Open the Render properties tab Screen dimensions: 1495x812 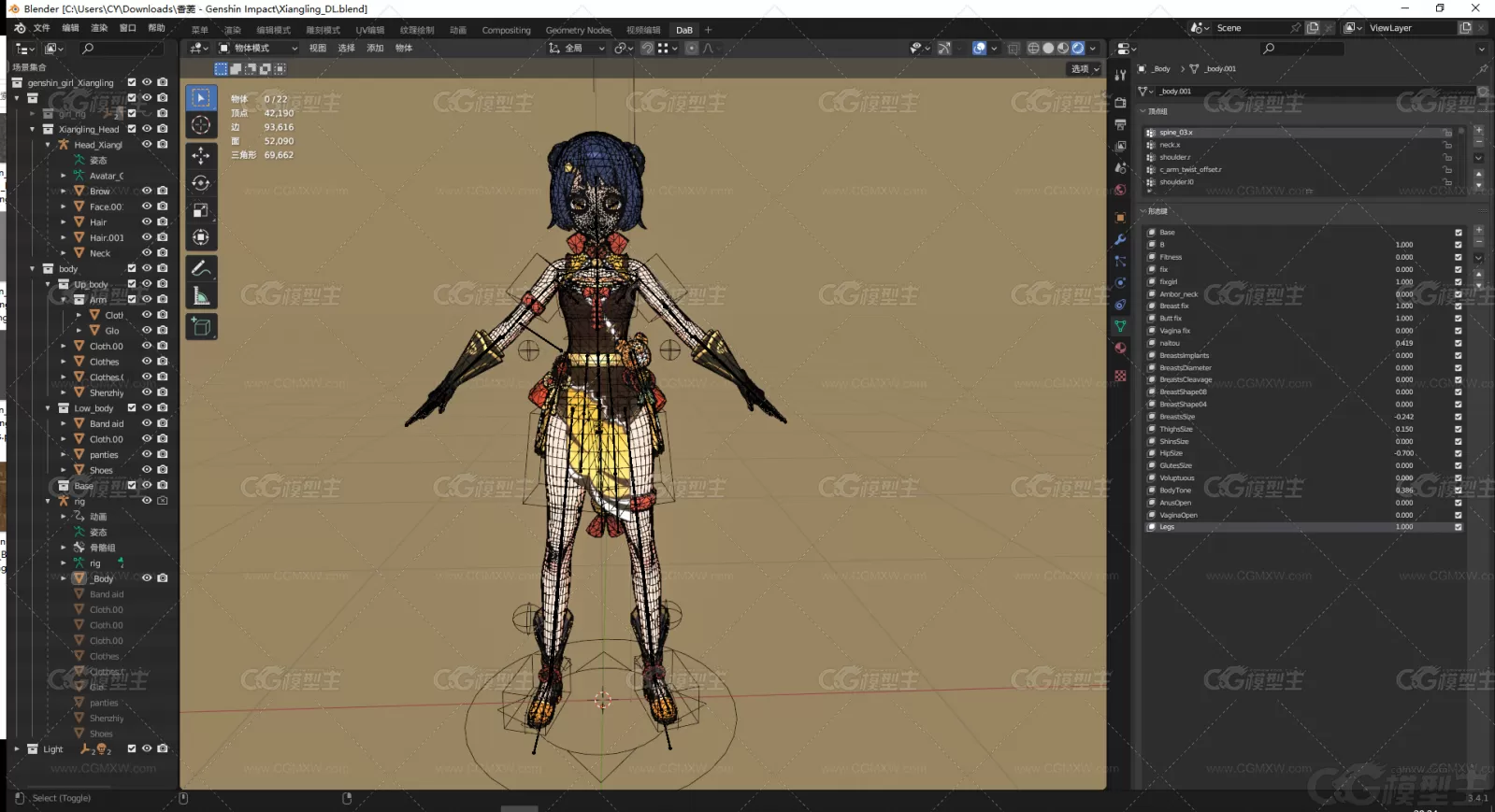pos(1120,102)
